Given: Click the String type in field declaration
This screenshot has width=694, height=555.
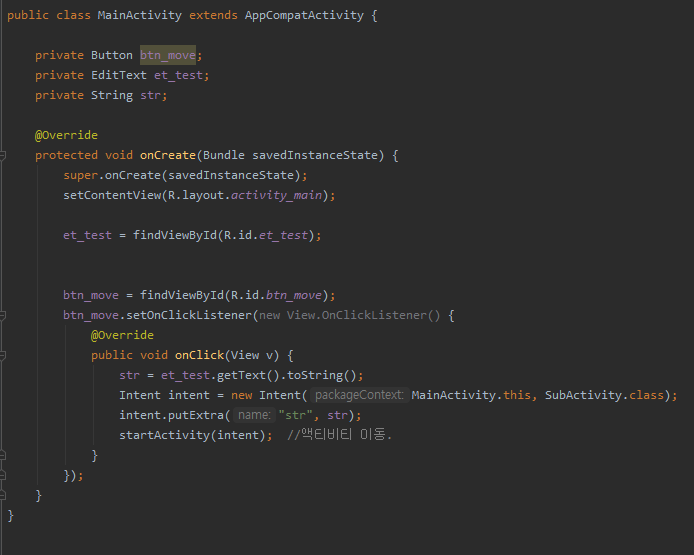Looking at the screenshot, I should click(x=112, y=96).
